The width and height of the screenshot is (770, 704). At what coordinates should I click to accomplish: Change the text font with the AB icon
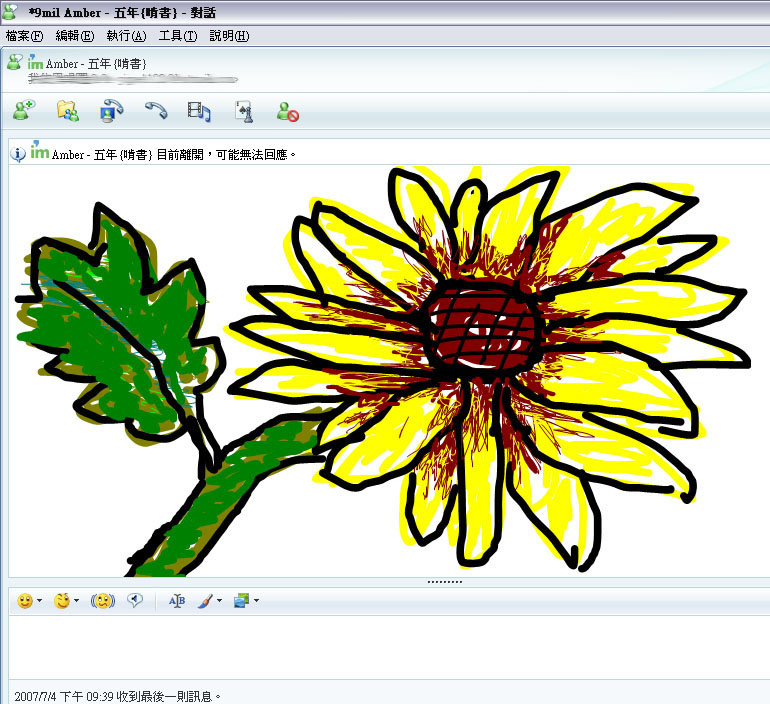(177, 600)
